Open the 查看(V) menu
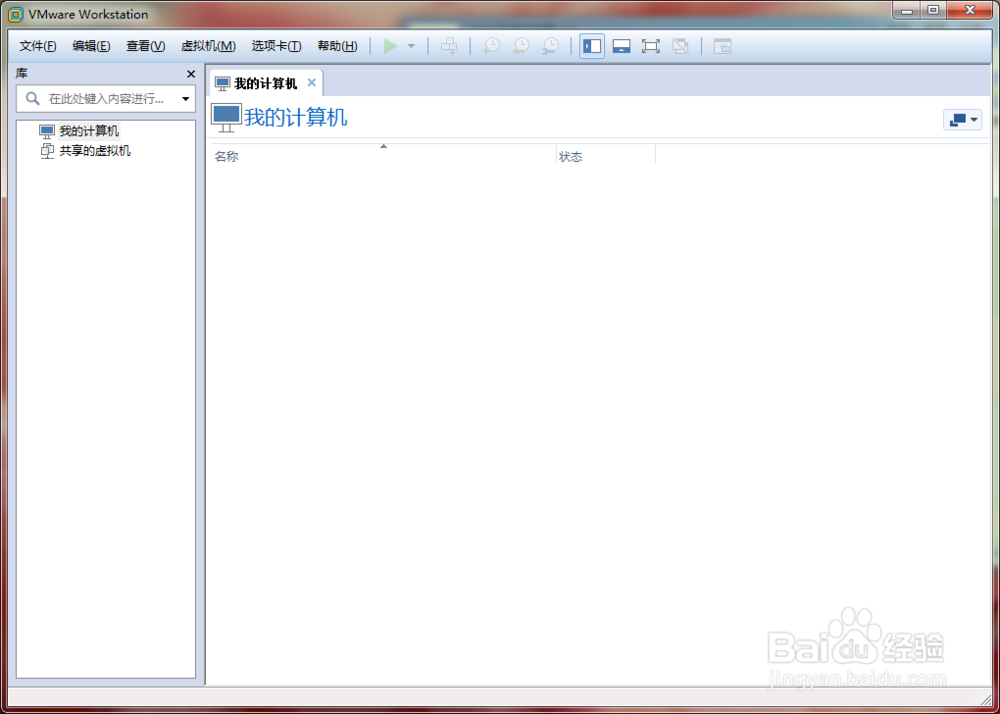The height and width of the screenshot is (714, 1000). pyautogui.click(x=145, y=46)
